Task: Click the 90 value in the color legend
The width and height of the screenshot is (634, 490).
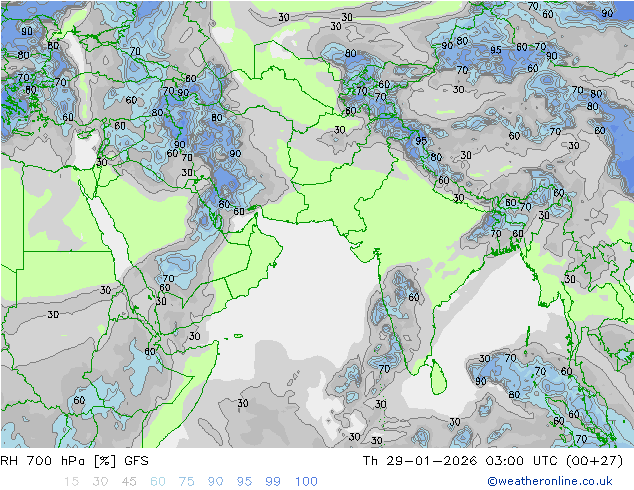Action: [x=215, y=482]
